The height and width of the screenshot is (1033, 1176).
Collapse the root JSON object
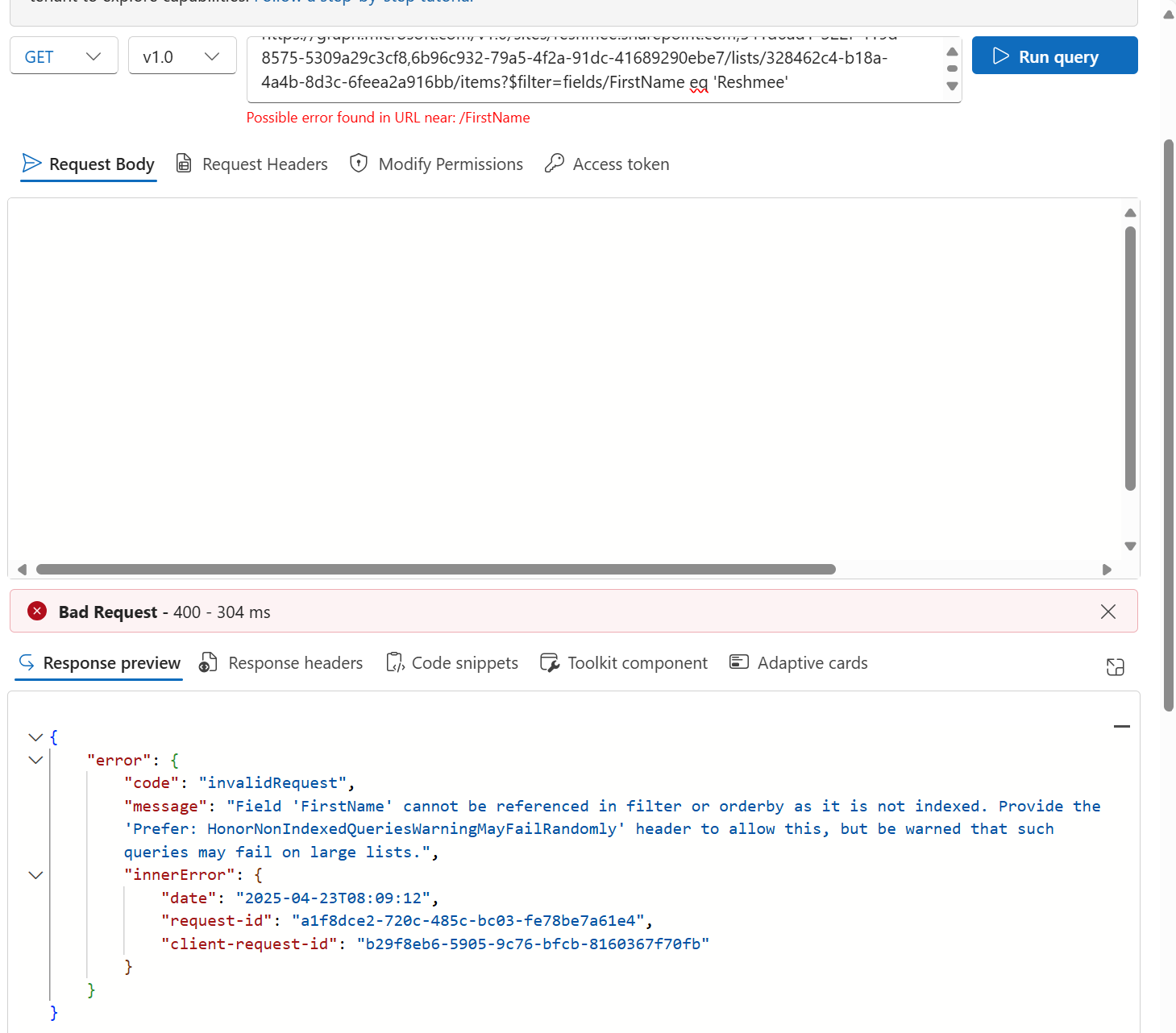click(35, 736)
